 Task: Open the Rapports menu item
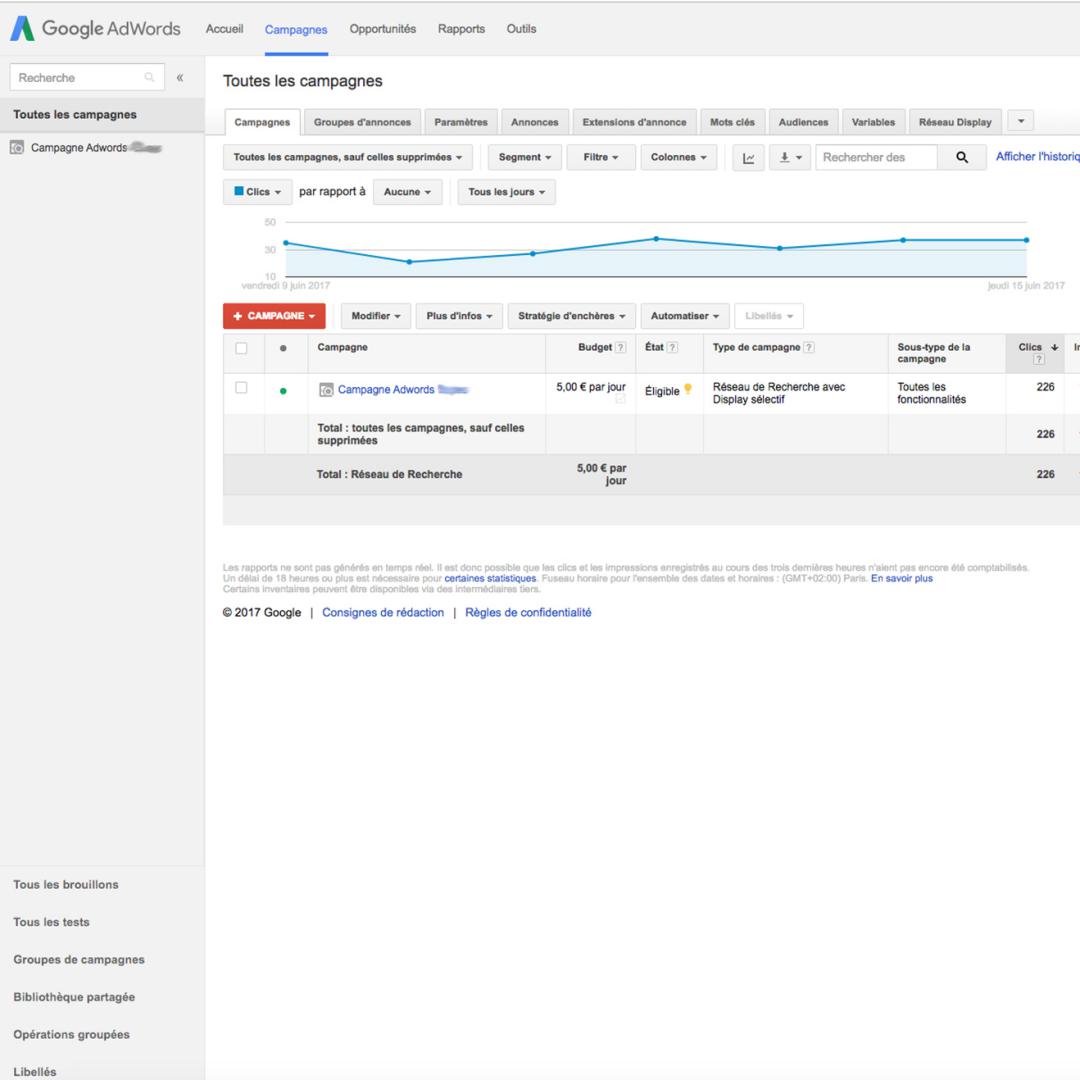click(461, 29)
